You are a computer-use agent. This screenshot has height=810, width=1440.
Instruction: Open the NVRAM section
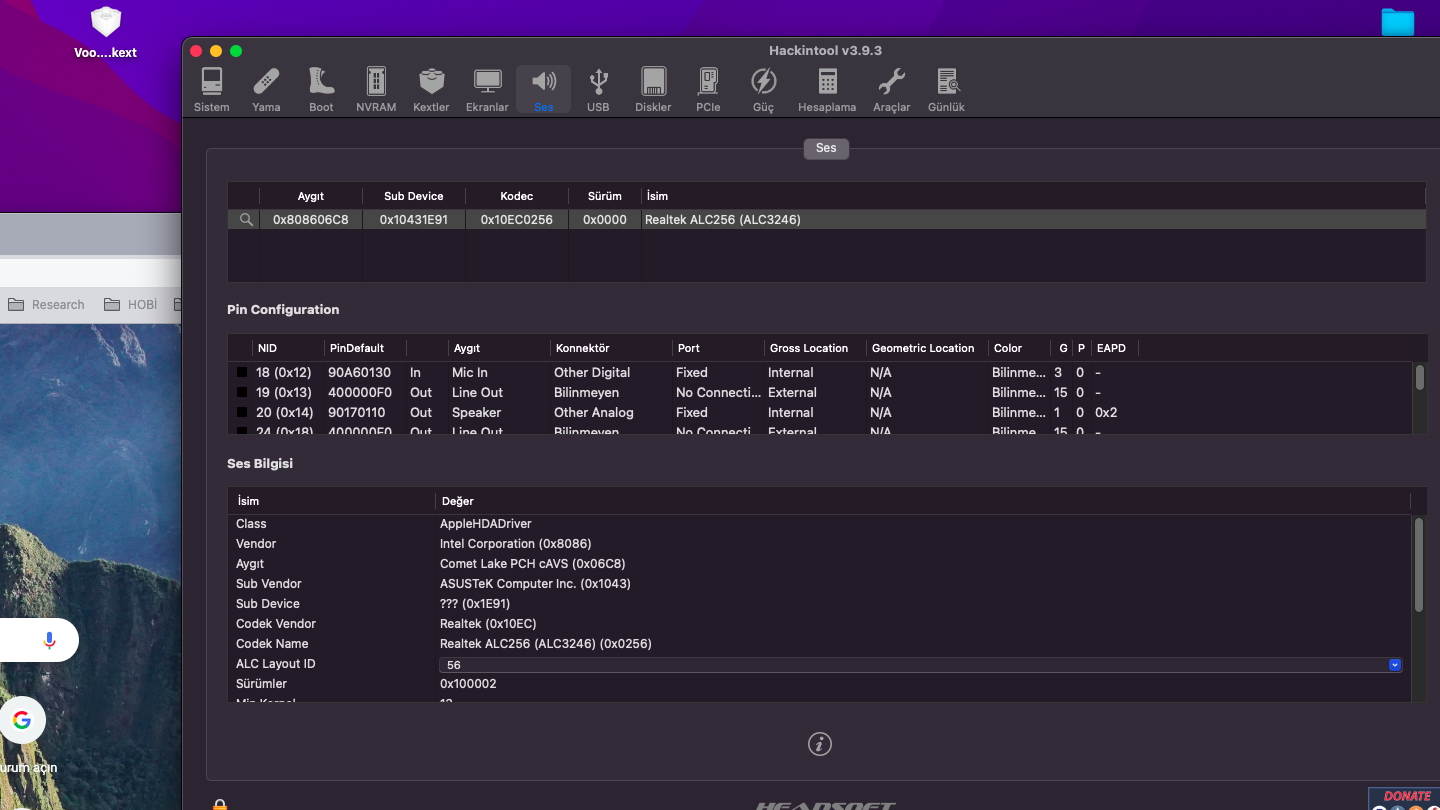(x=376, y=89)
